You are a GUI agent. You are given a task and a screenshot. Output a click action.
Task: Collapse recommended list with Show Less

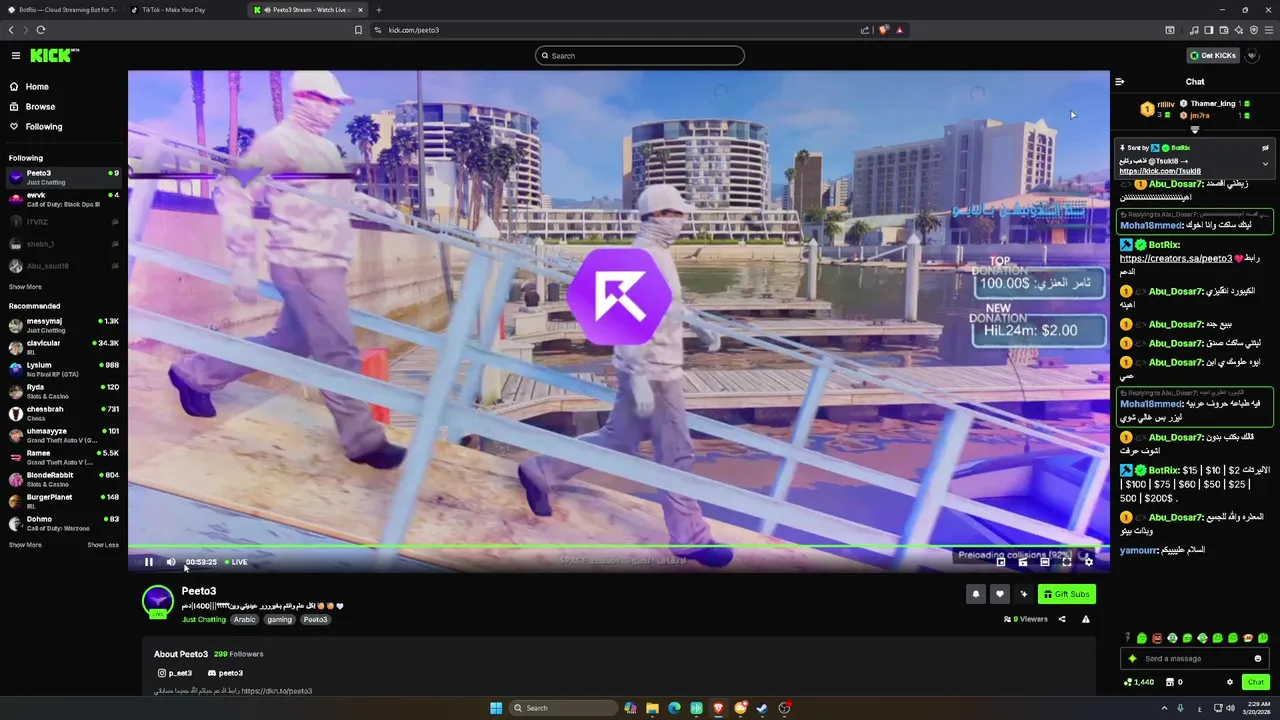103,545
